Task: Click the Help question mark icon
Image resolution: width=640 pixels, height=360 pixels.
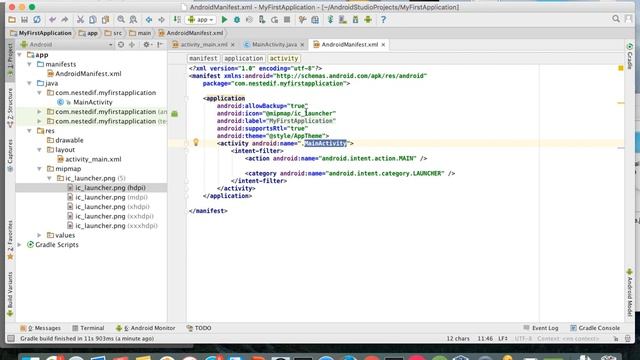Action: [x=383, y=20]
